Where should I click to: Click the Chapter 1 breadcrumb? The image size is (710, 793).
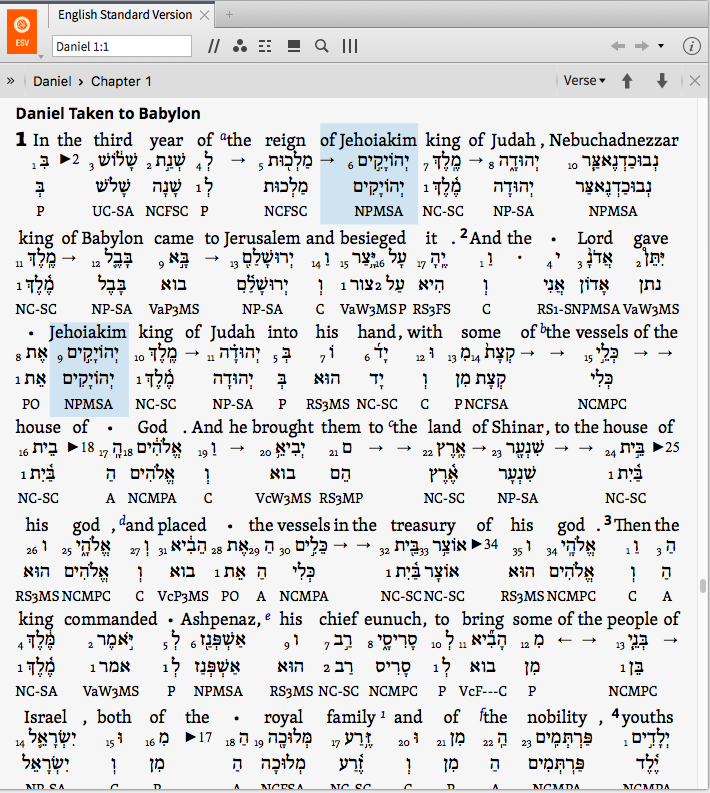tap(121, 81)
